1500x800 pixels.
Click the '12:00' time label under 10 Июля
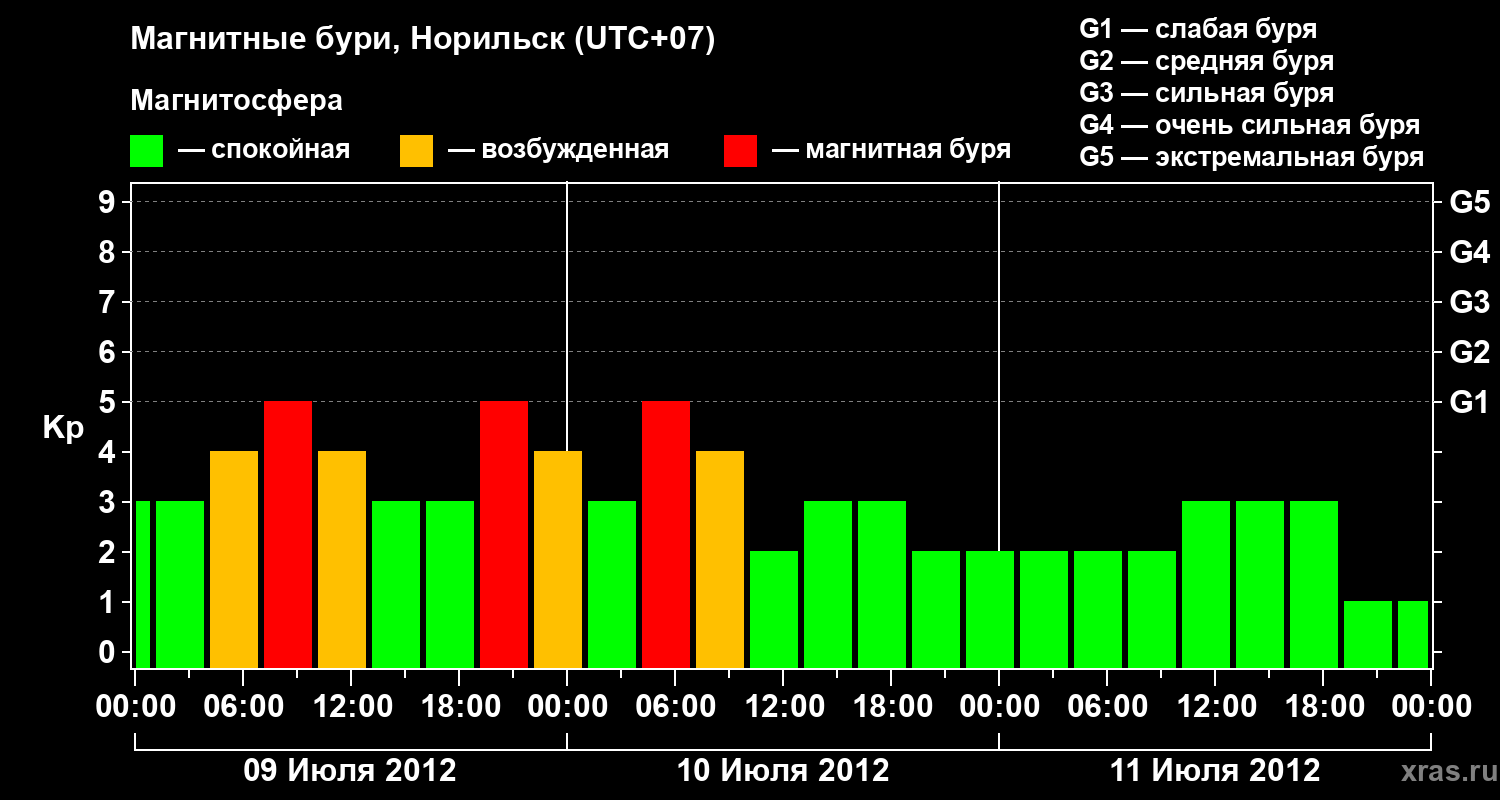783,706
